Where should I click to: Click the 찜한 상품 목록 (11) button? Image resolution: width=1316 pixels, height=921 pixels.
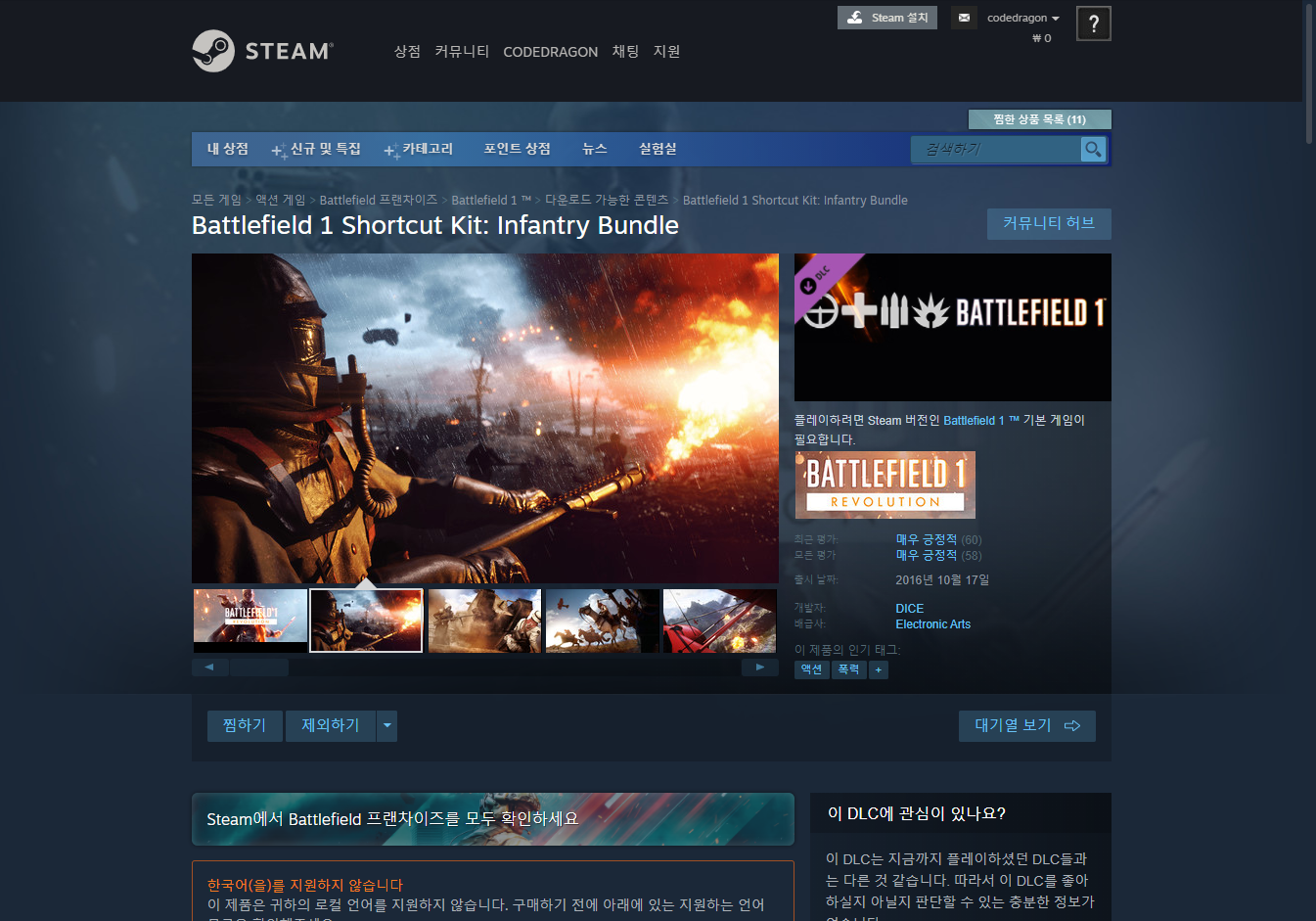pos(1039,119)
